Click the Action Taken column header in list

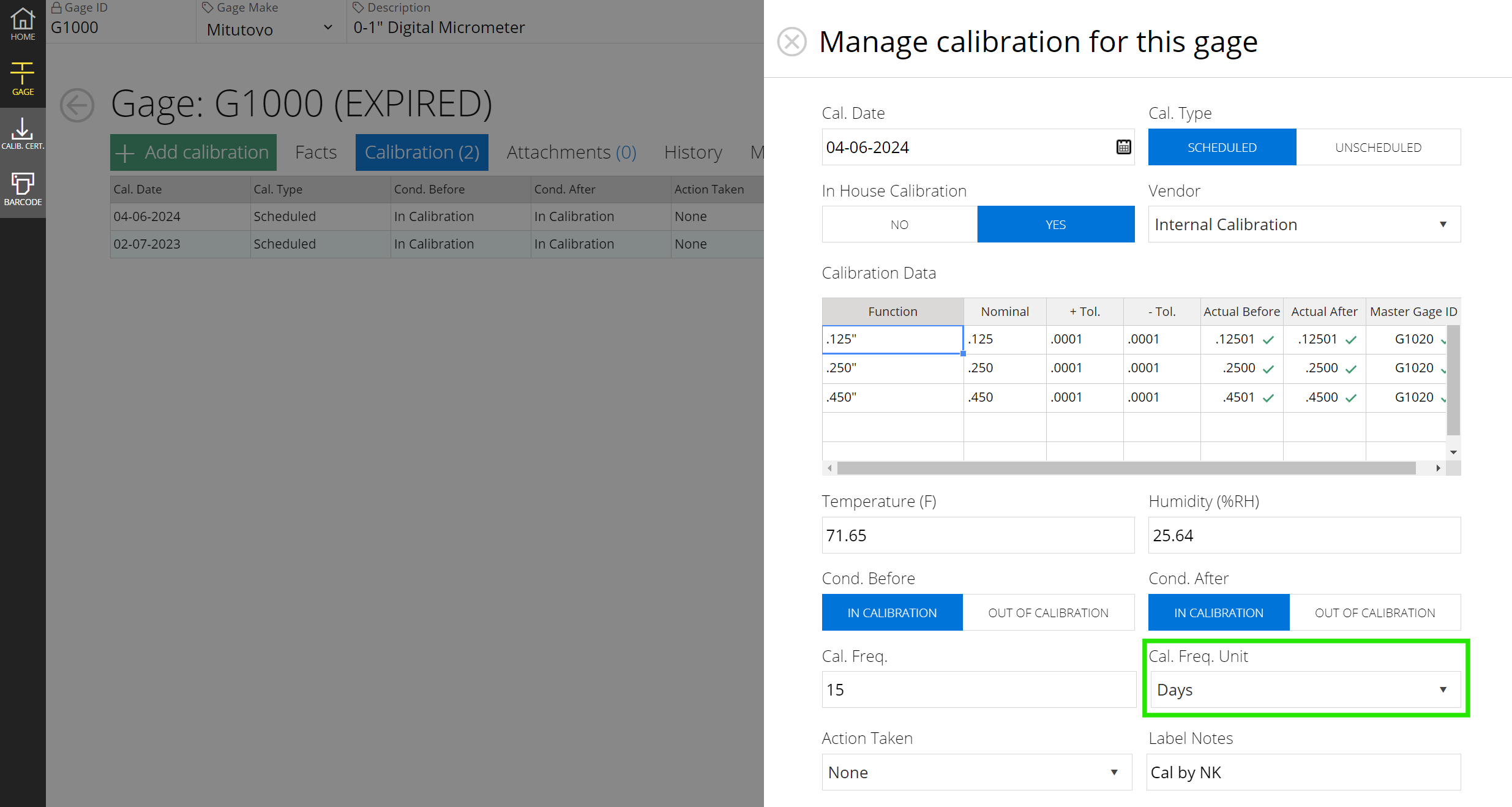[717, 190]
